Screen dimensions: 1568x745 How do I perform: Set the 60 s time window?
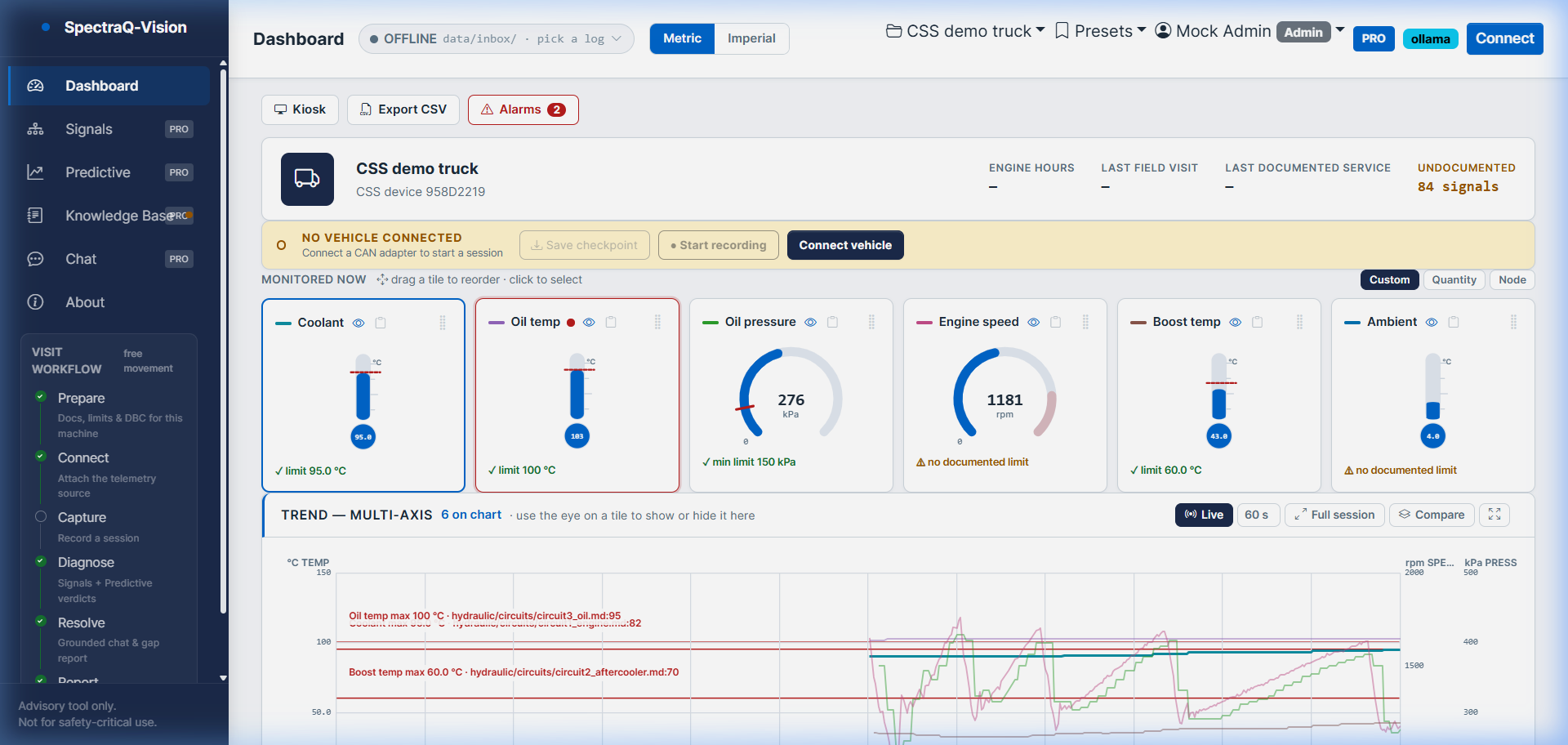click(x=1257, y=515)
